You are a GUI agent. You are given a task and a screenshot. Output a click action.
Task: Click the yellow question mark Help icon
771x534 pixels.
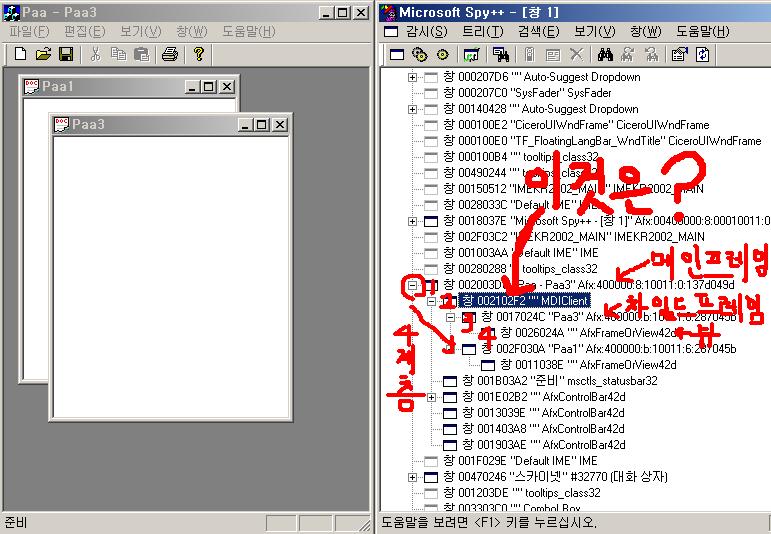pyautogui.click(x=199, y=54)
